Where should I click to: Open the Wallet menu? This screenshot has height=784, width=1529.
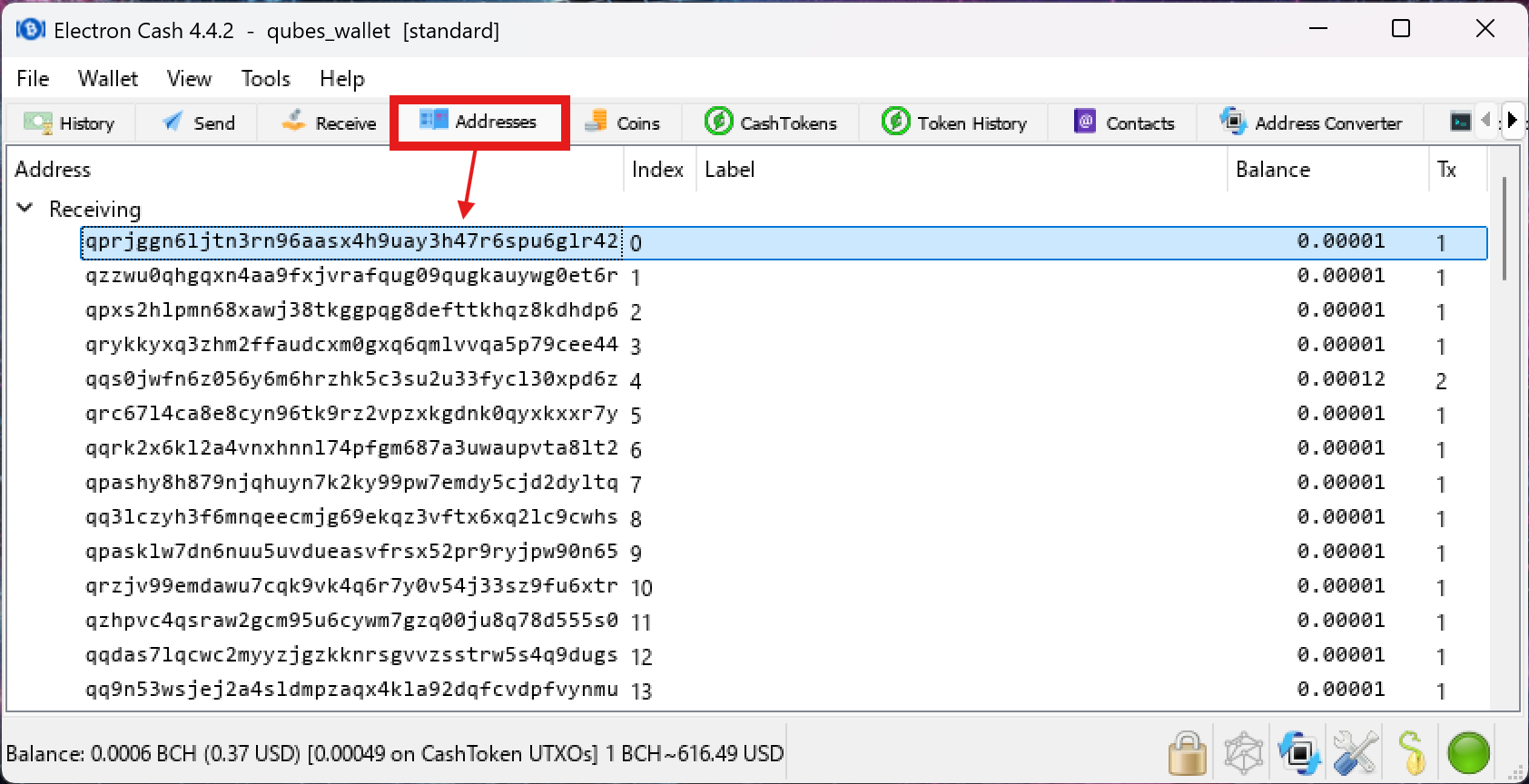[x=108, y=79]
